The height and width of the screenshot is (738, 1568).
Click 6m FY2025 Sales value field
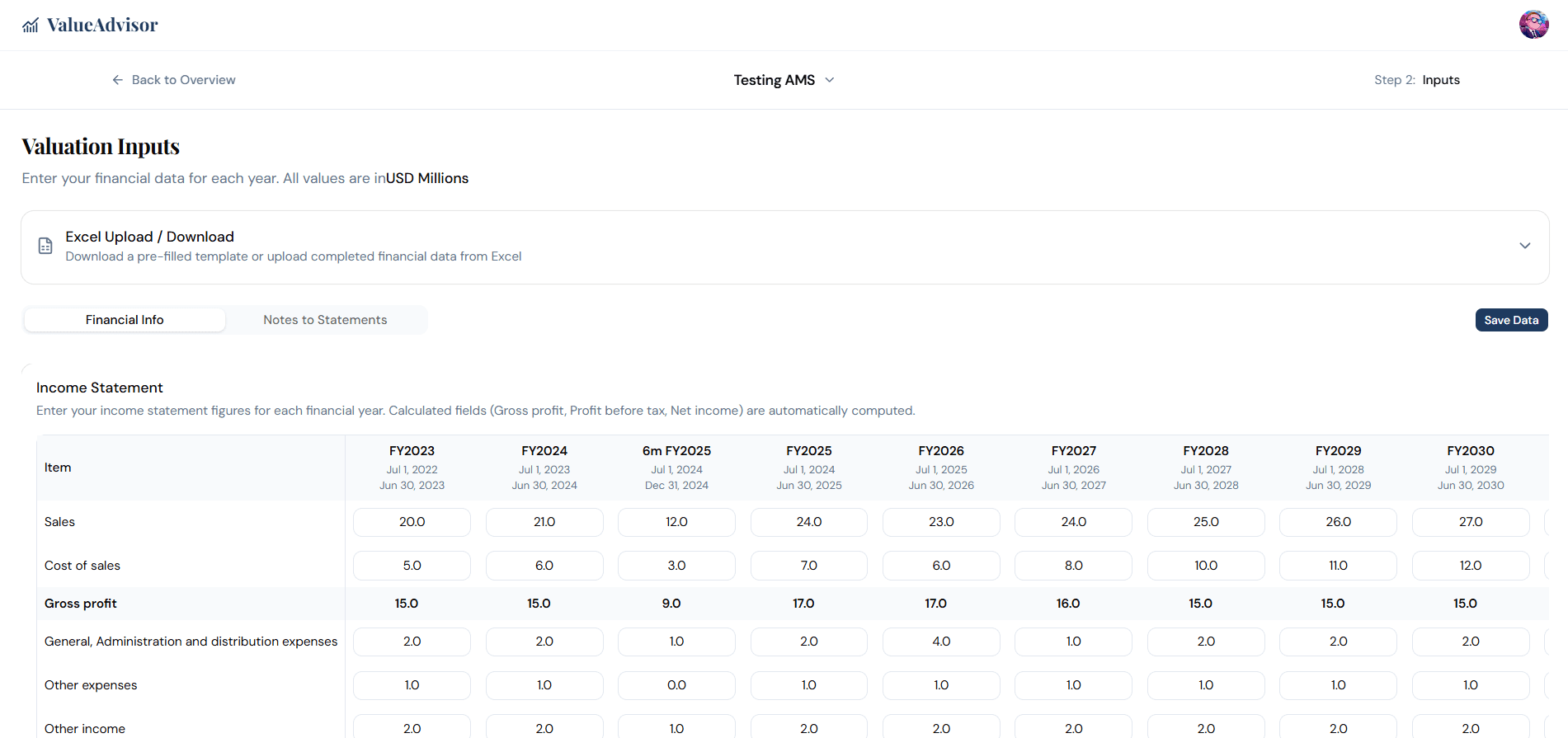point(676,522)
